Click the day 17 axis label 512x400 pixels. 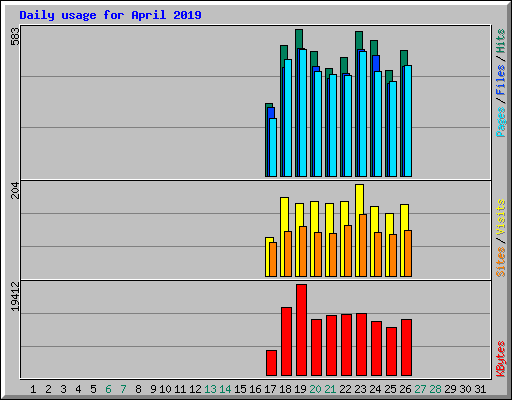coord(270,389)
